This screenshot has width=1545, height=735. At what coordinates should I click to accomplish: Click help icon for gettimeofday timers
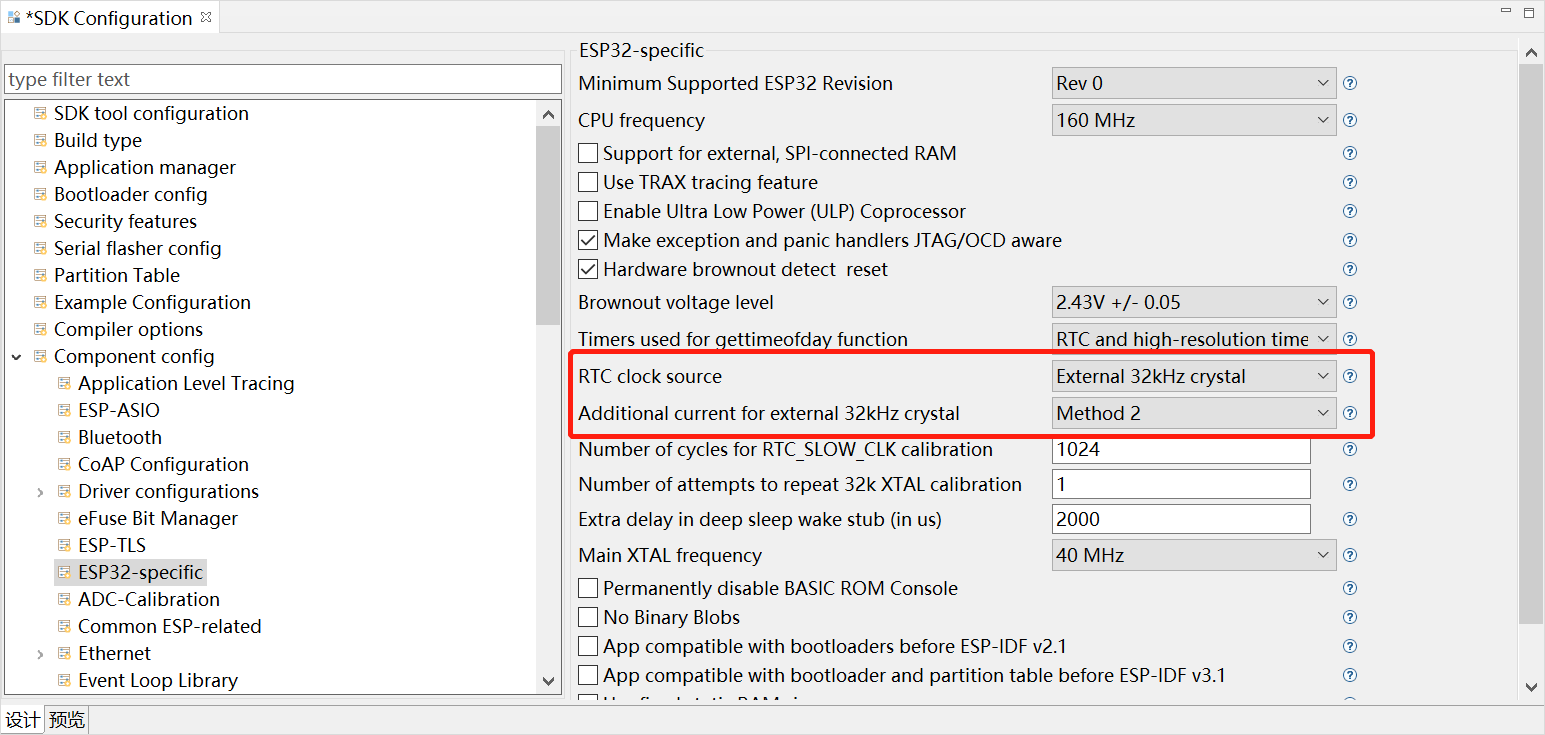point(1350,339)
